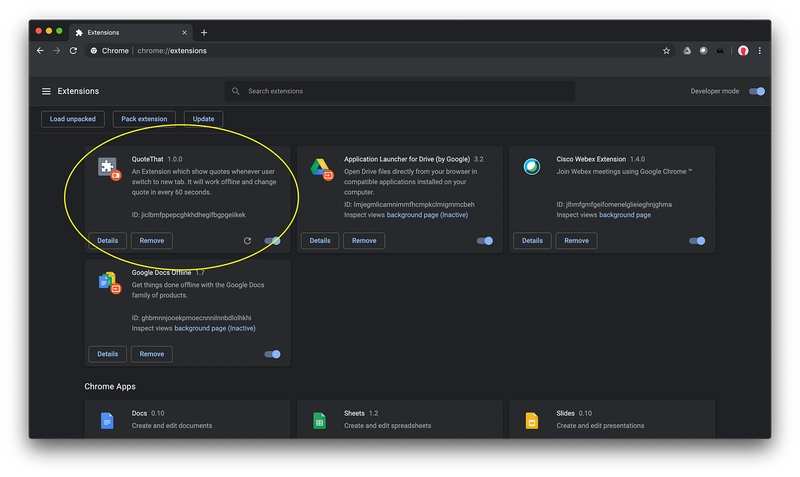The height and width of the screenshot is (477, 800).
Task: Click the Google Docs Offline ID text
Action: [191, 318]
